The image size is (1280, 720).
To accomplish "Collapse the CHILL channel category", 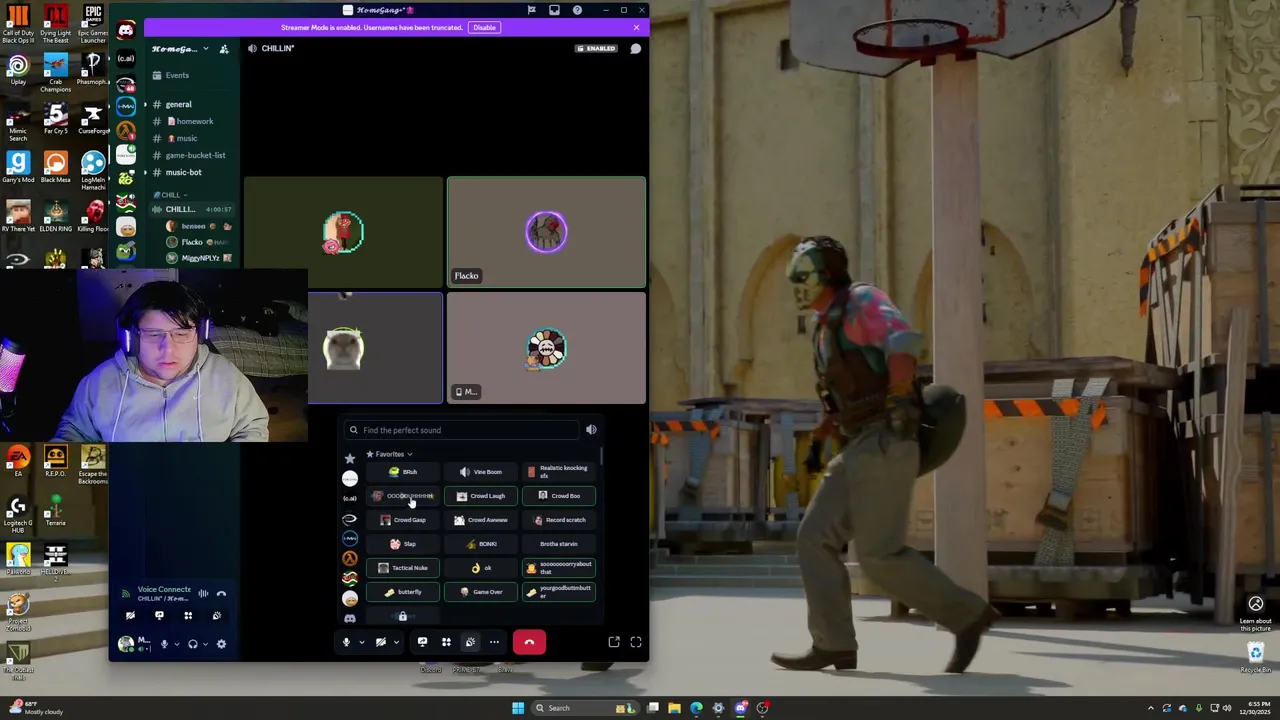I will 170,195.
